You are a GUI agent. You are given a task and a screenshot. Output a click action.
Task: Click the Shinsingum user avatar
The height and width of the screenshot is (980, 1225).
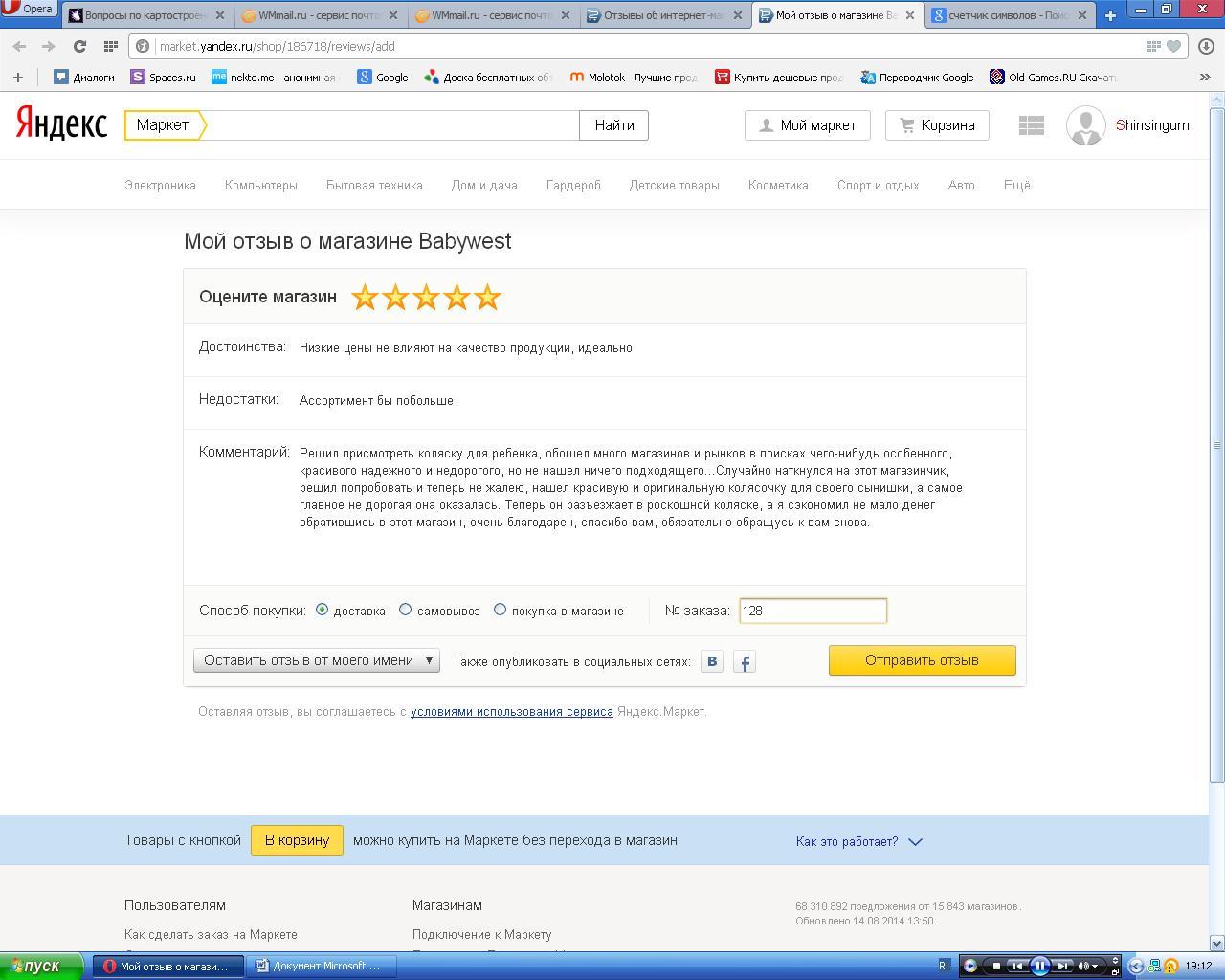(1085, 125)
